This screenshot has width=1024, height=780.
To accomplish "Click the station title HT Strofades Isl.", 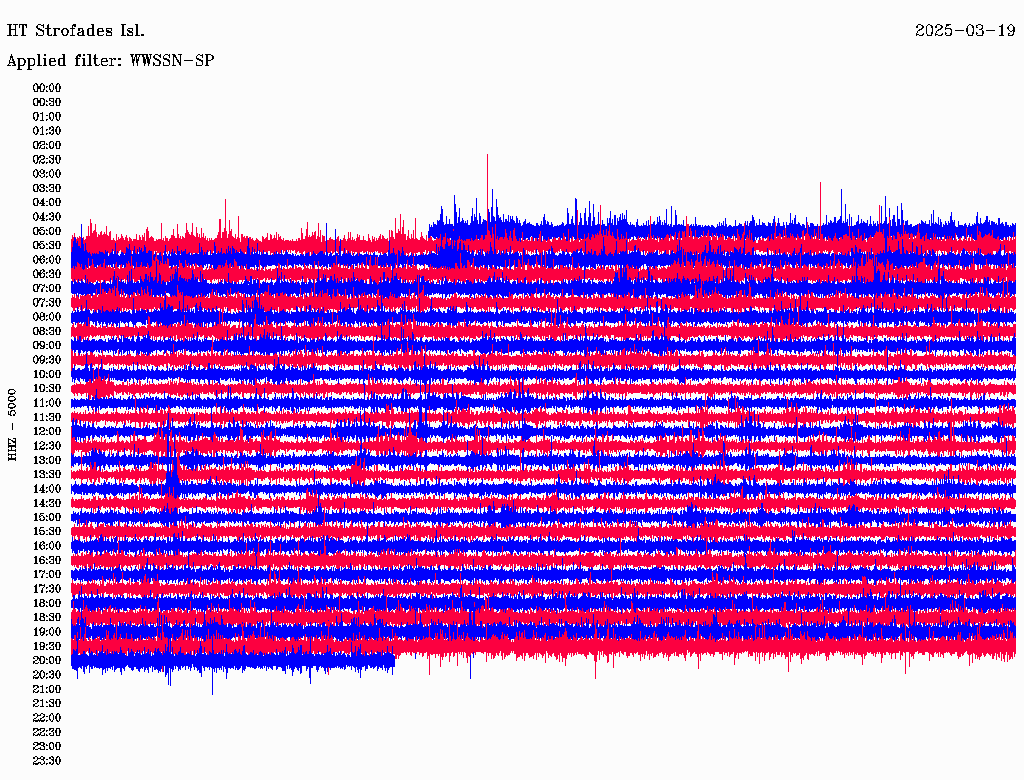I will (76, 31).
